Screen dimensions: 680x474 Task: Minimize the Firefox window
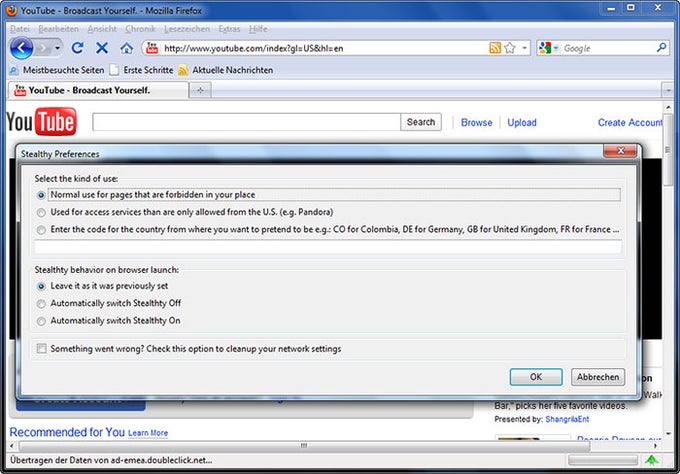pyautogui.click(x=611, y=8)
